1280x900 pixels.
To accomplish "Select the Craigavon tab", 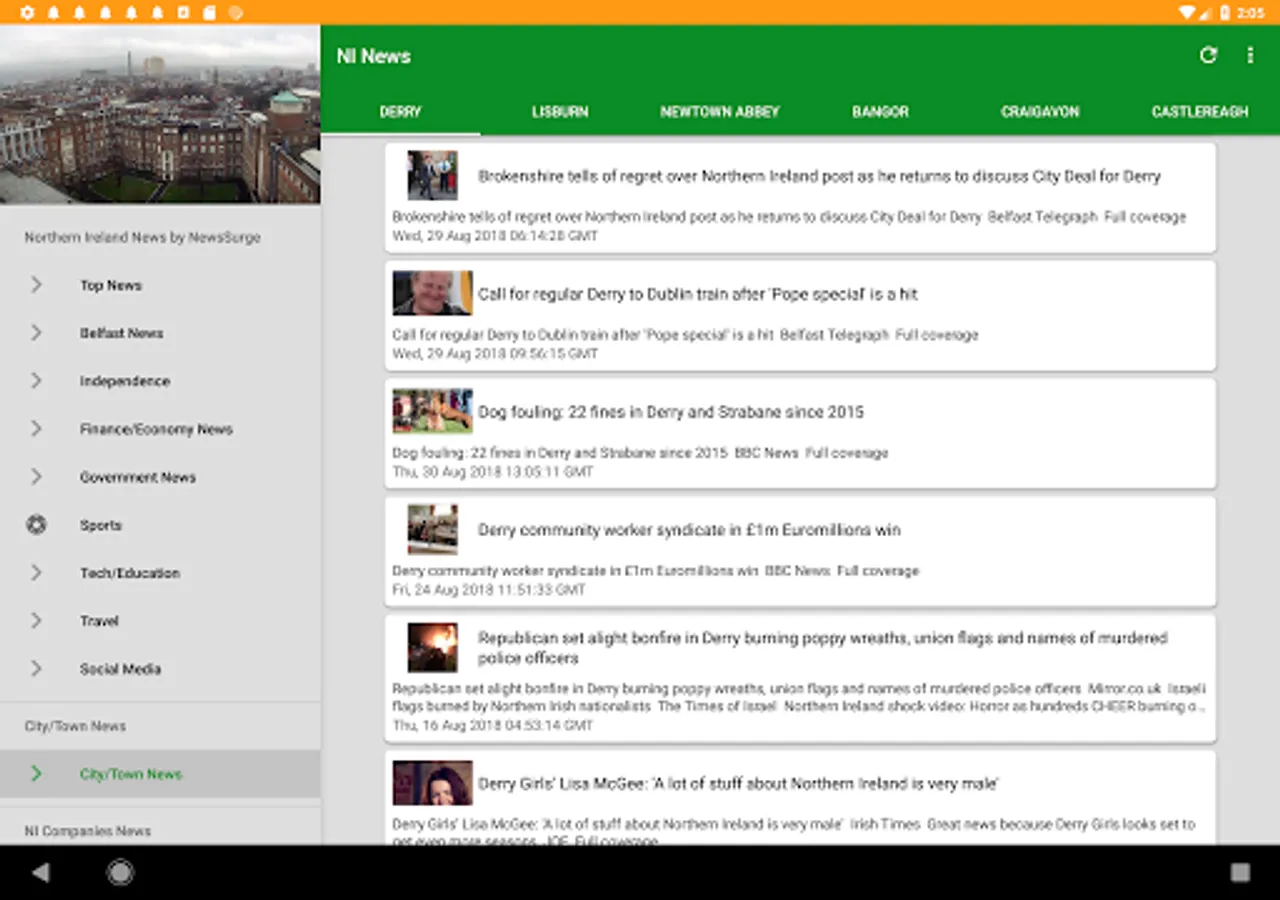I will tap(1040, 112).
